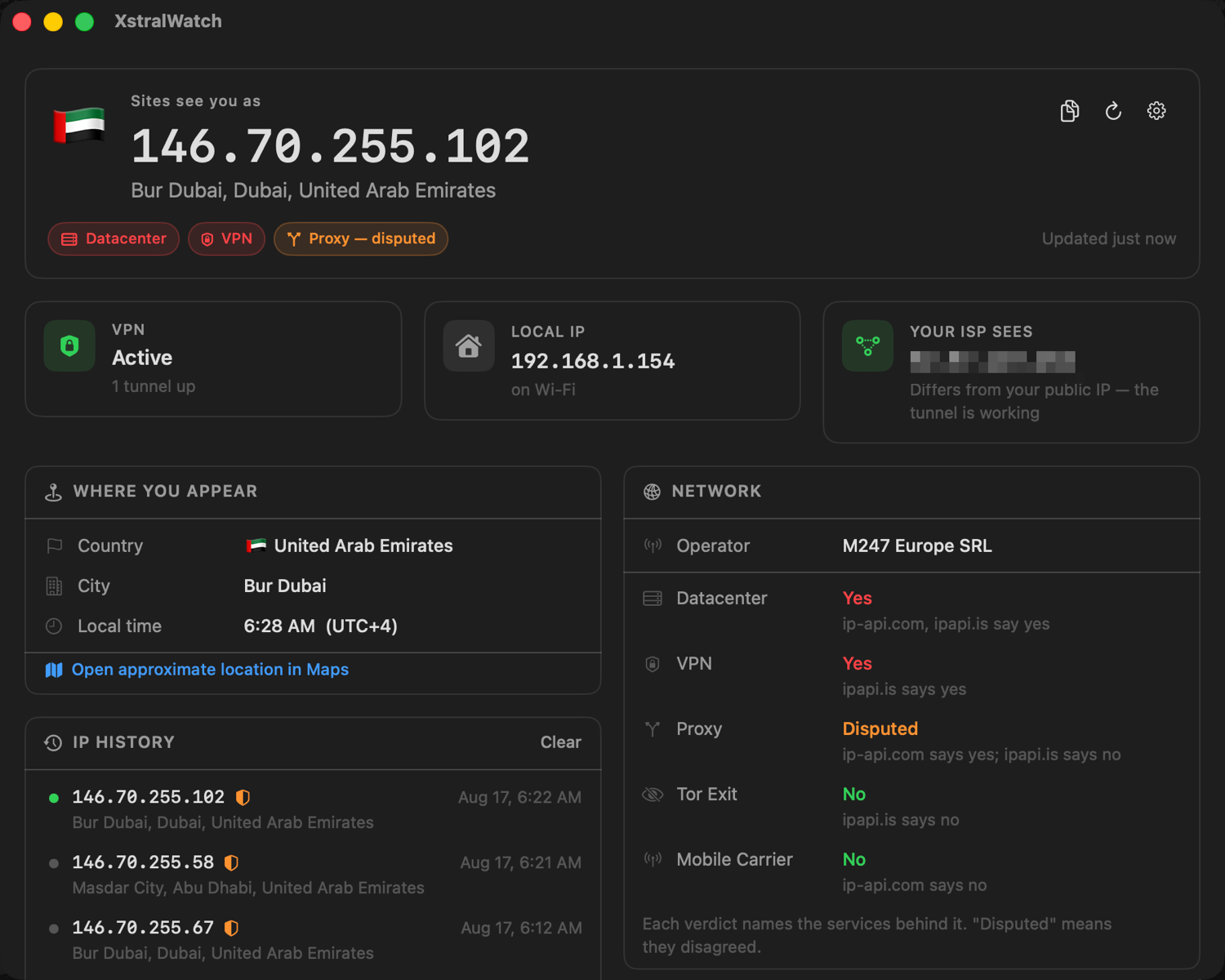The width and height of the screenshot is (1225, 980).
Task: Select history entry 146.70.255.102
Action: 314,808
